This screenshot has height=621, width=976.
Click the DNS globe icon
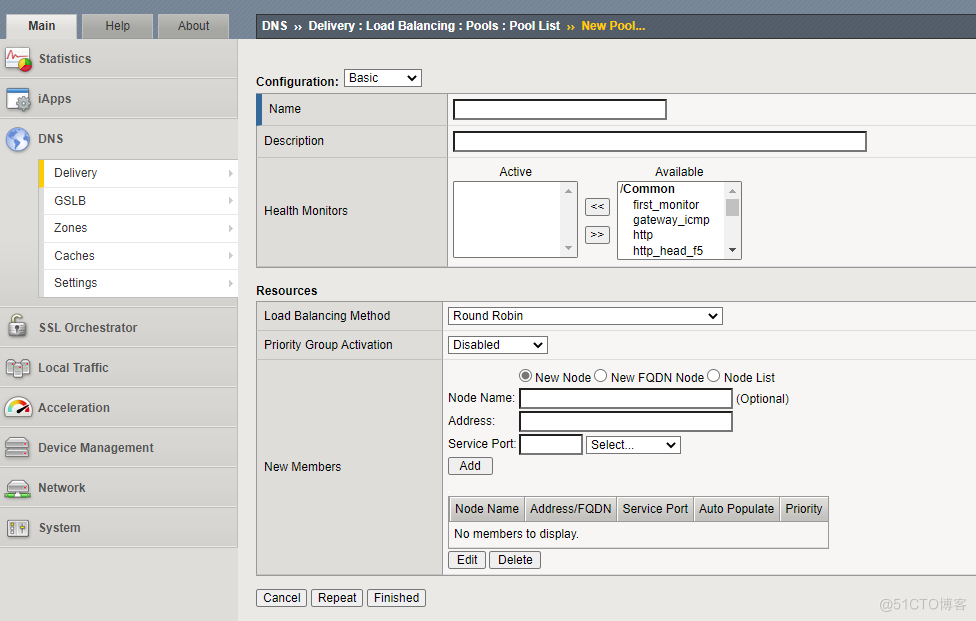[18, 139]
